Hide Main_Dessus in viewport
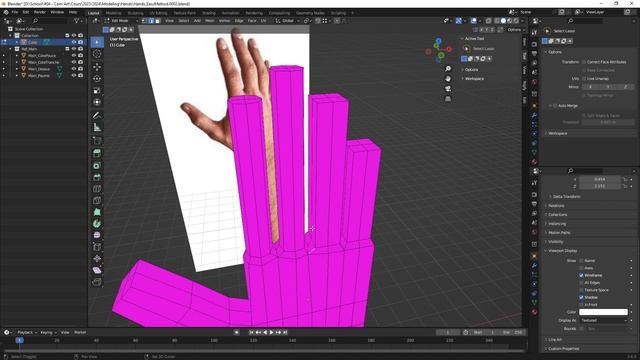Screen dimensions: 640x360 74,69
